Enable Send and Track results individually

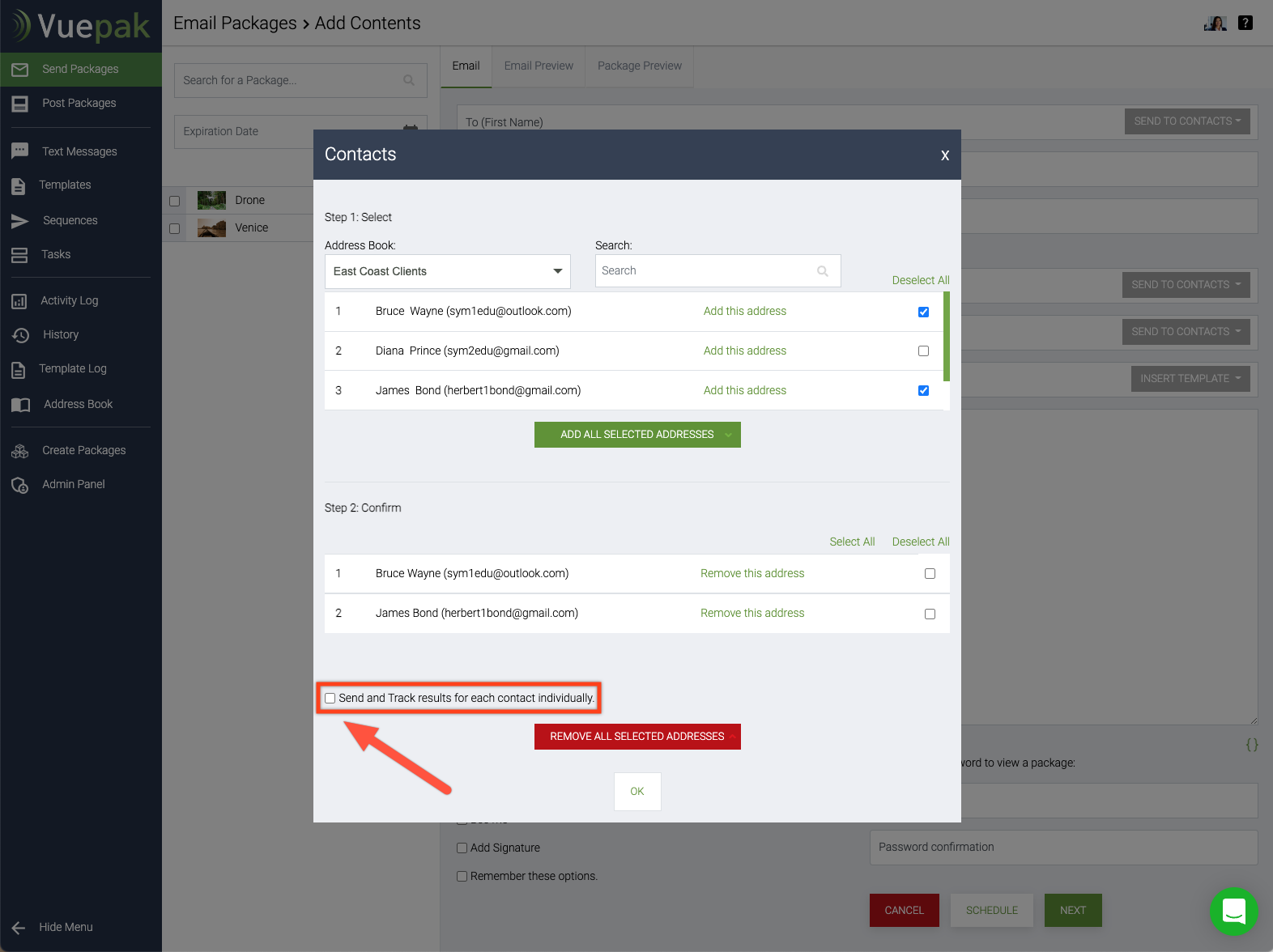point(330,699)
